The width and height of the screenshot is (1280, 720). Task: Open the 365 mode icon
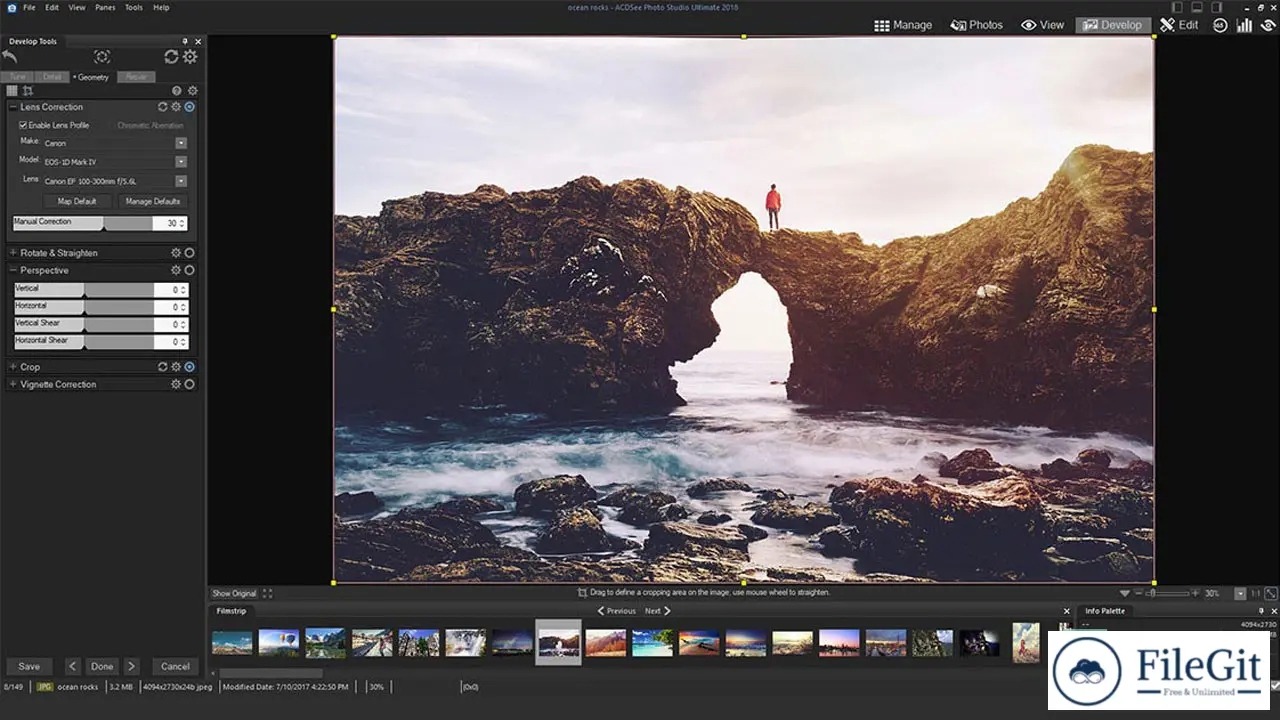click(1220, 25)
